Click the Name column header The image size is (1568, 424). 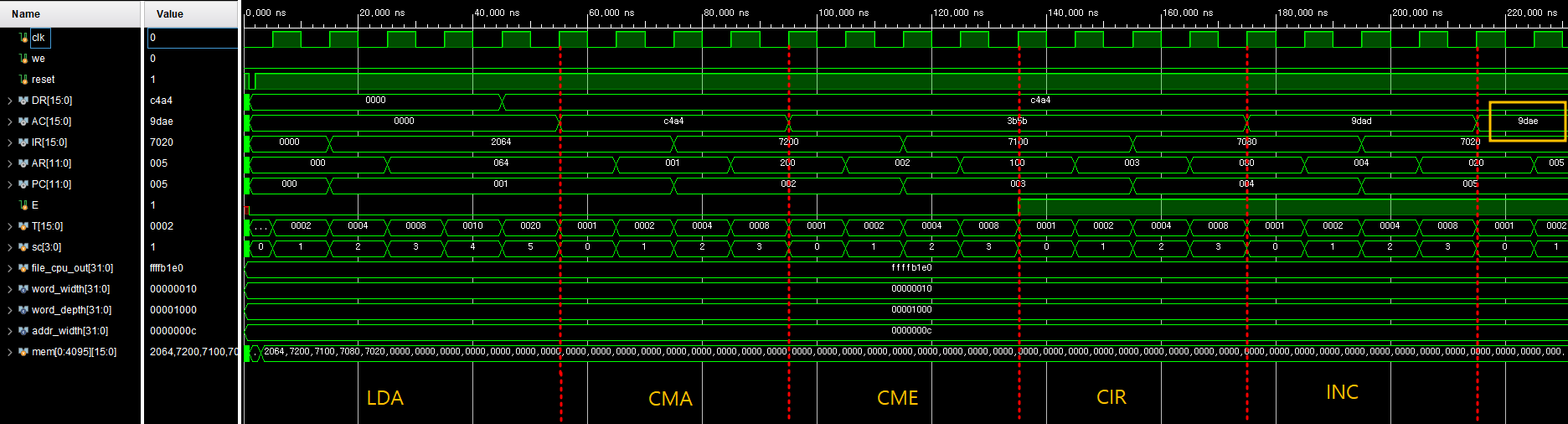coord(70,13)
